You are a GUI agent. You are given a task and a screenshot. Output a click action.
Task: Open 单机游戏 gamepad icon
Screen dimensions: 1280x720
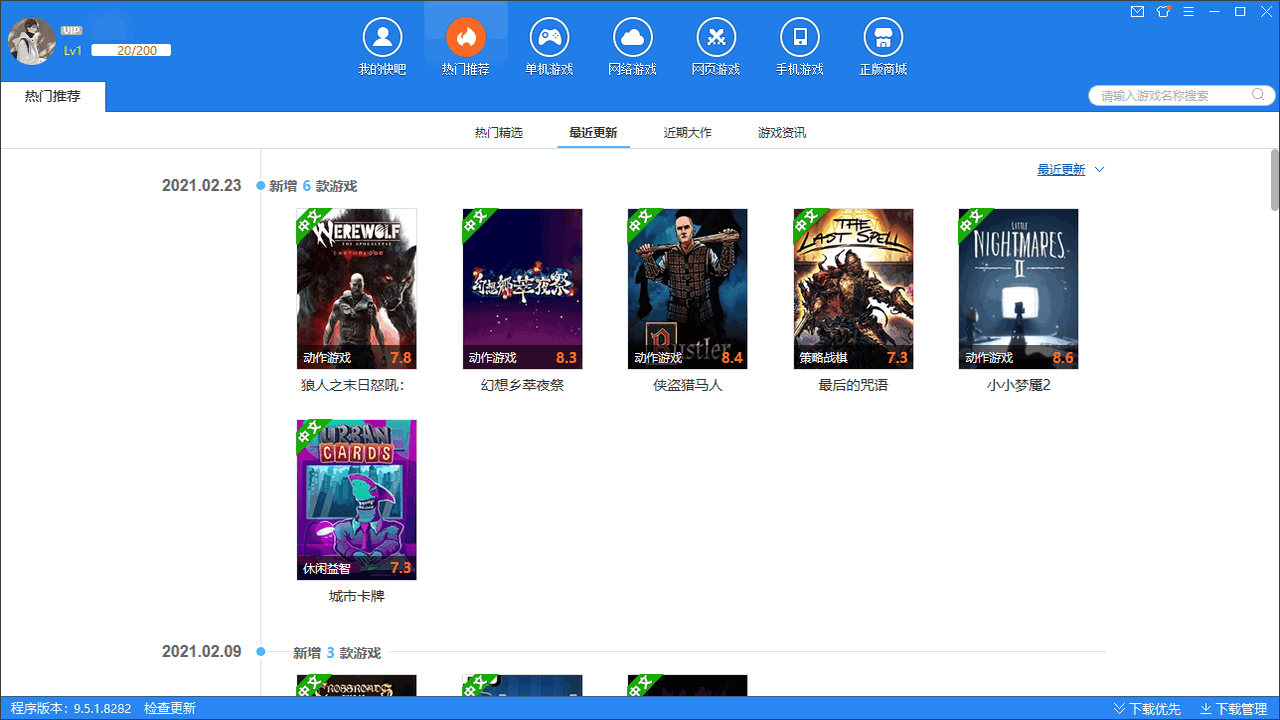tap(549, 38)
